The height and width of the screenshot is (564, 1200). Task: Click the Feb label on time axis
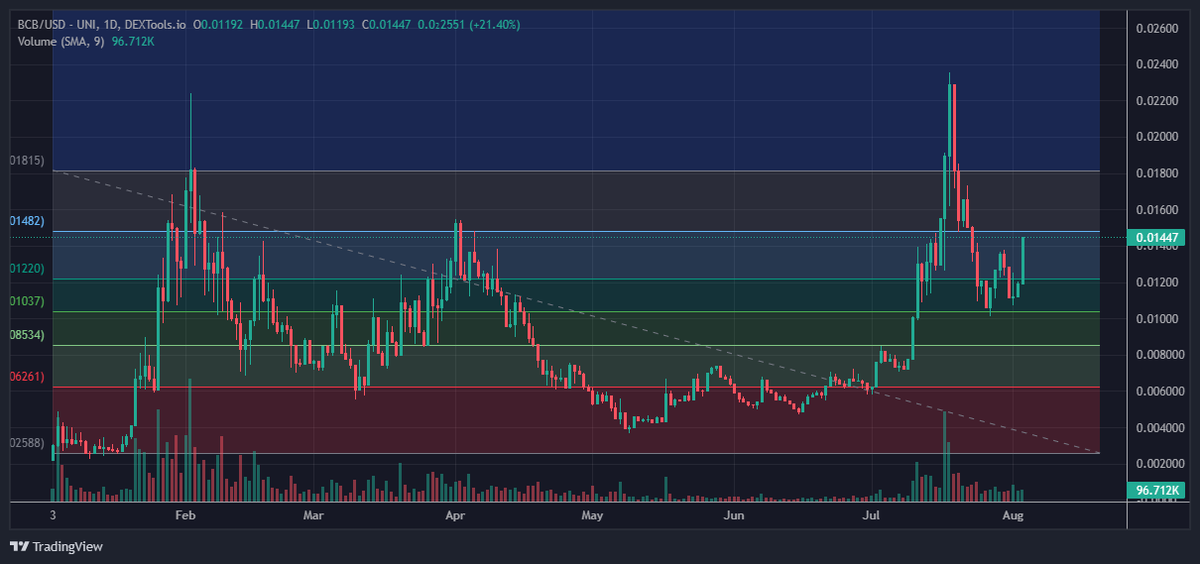[184, 516]
